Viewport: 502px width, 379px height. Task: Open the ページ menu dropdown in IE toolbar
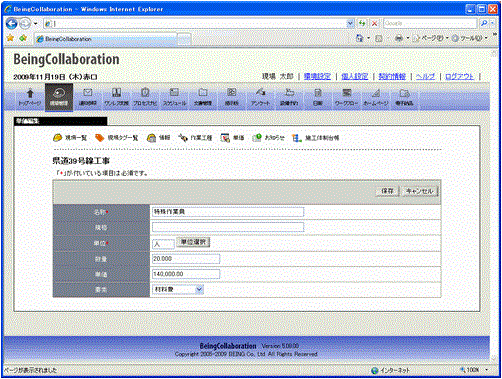click(x=430, y=38)
